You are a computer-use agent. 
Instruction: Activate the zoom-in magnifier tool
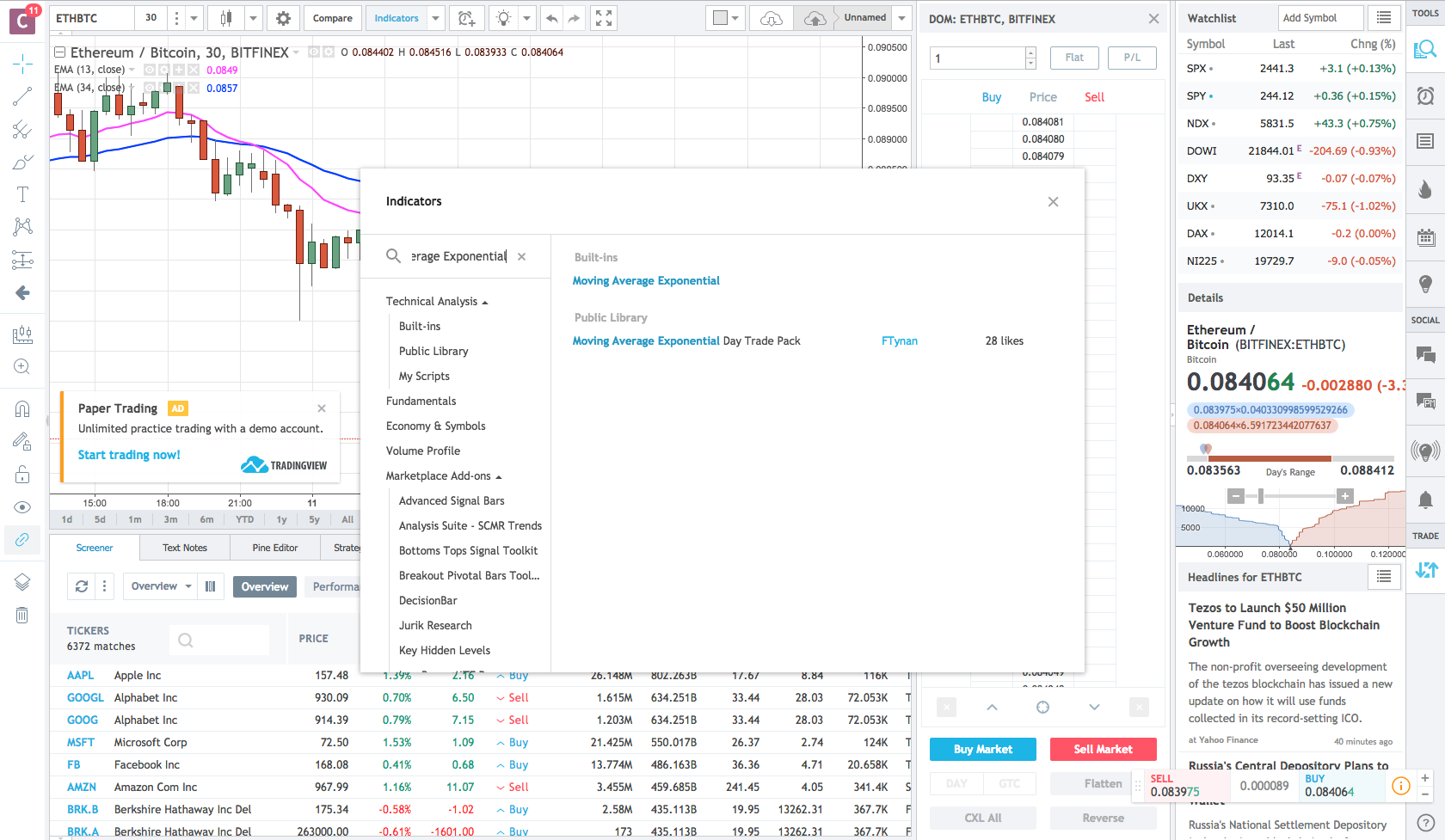tap(22, 367)
